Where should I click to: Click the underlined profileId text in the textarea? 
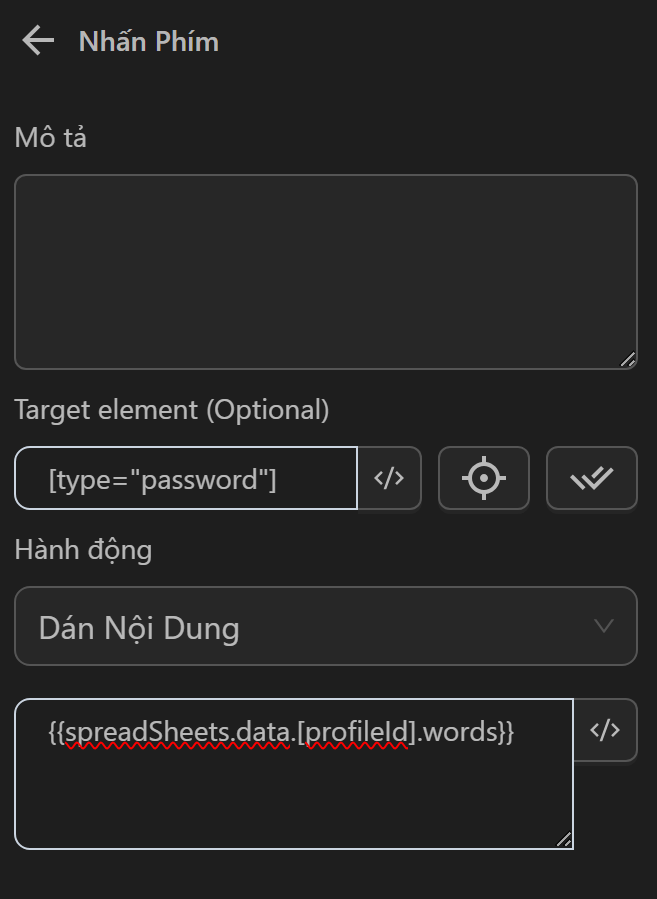(x=356, y=732)
